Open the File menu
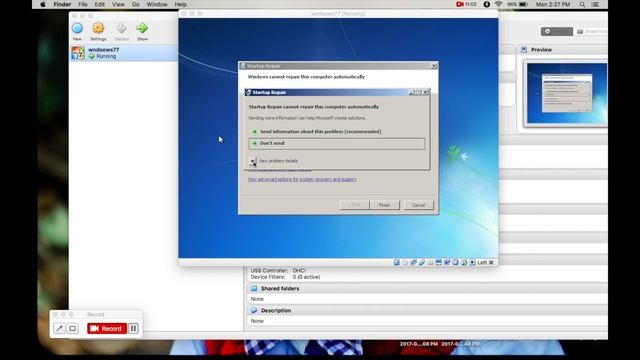This screenshot has width=640, height=360. pos(83,4)
